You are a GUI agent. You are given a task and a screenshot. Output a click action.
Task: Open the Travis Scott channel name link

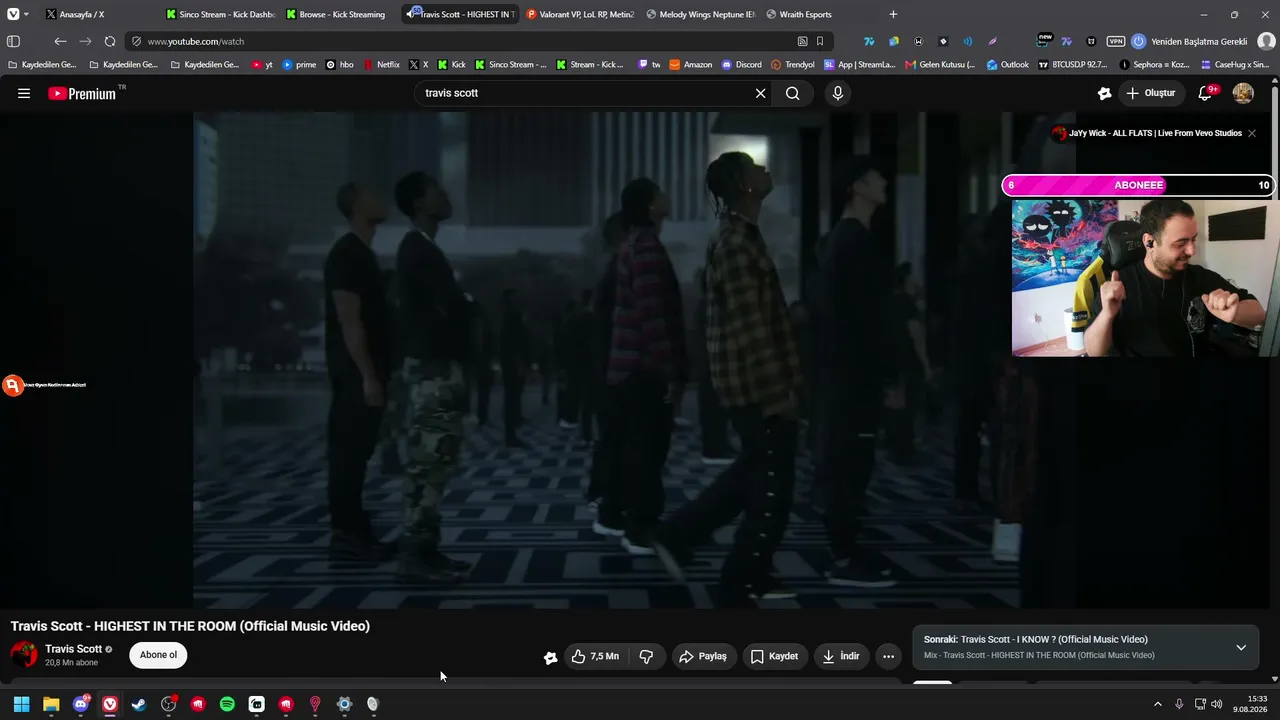pos(73,649)
